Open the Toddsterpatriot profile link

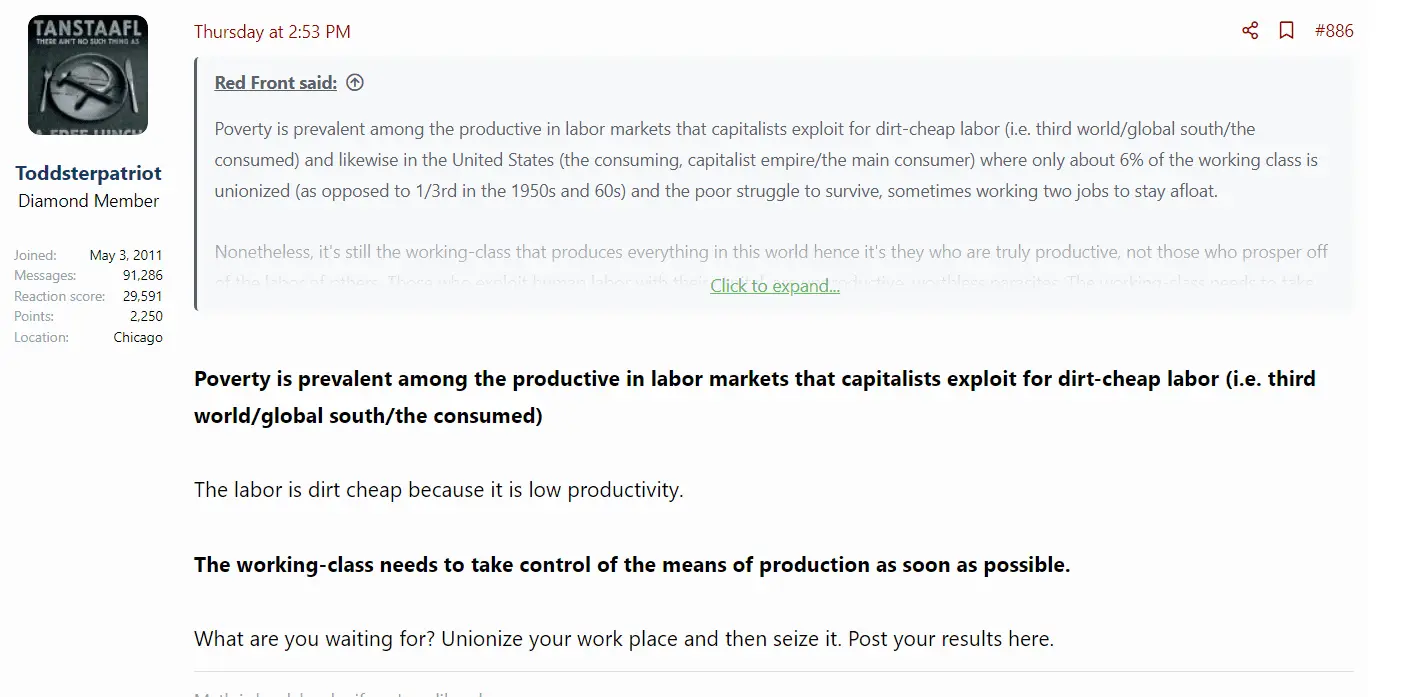(x=88, y=173)
